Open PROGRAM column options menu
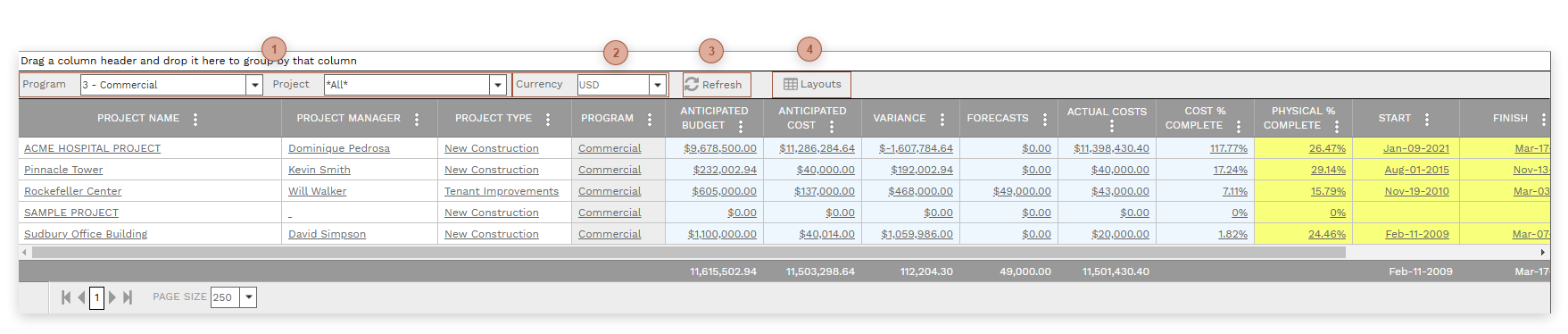The image size is (1568, 334). pyautogui.click(x=650, y=119)
